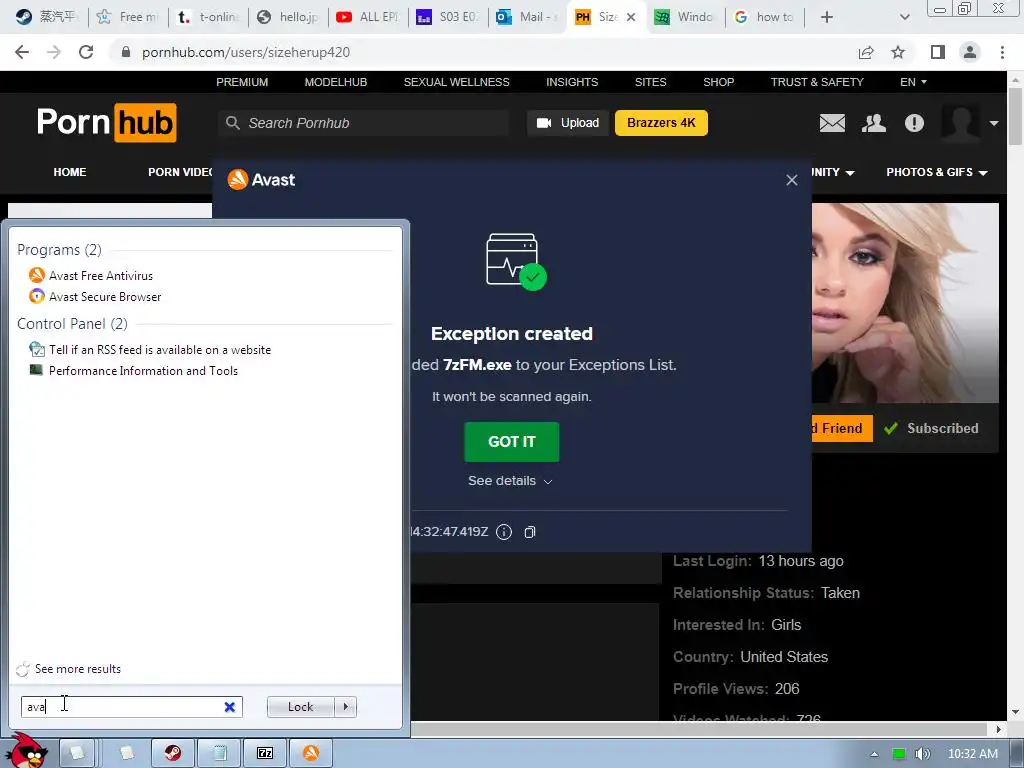Click the address bar URL

tap(246, 52)
